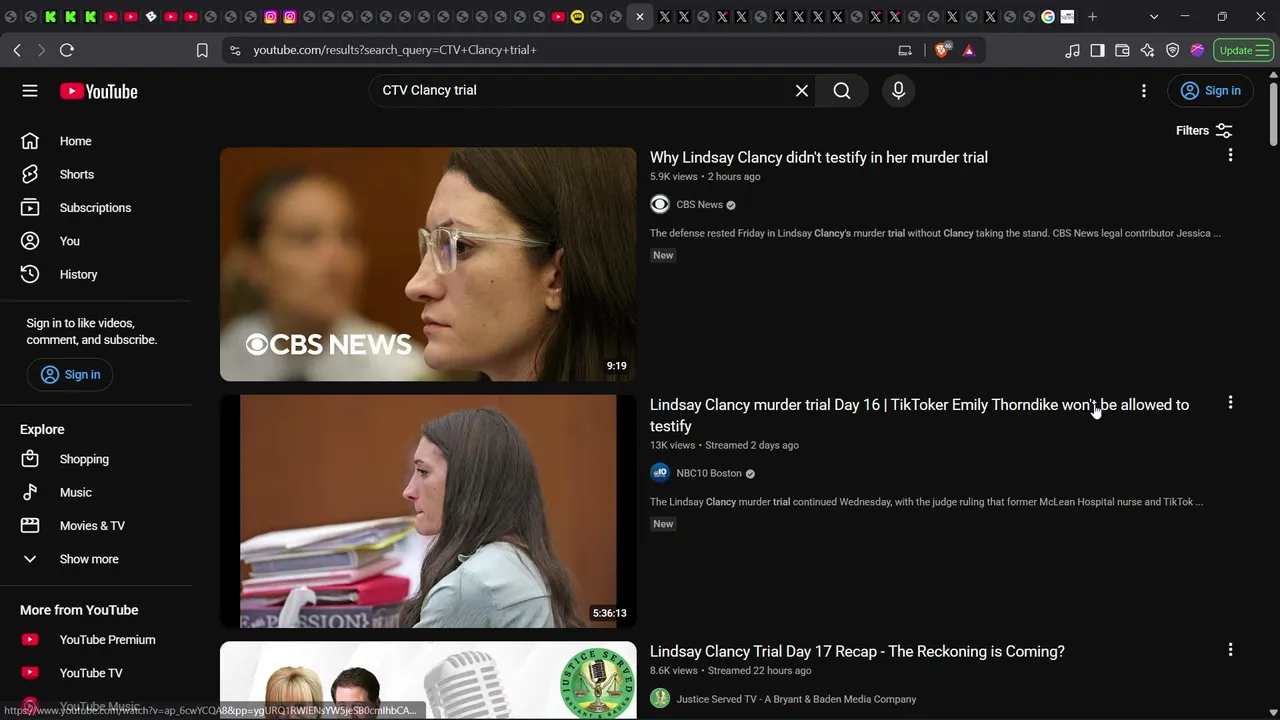Click the NBC10 Boston channel avatar
The image size is (1280, 720).
660,474
